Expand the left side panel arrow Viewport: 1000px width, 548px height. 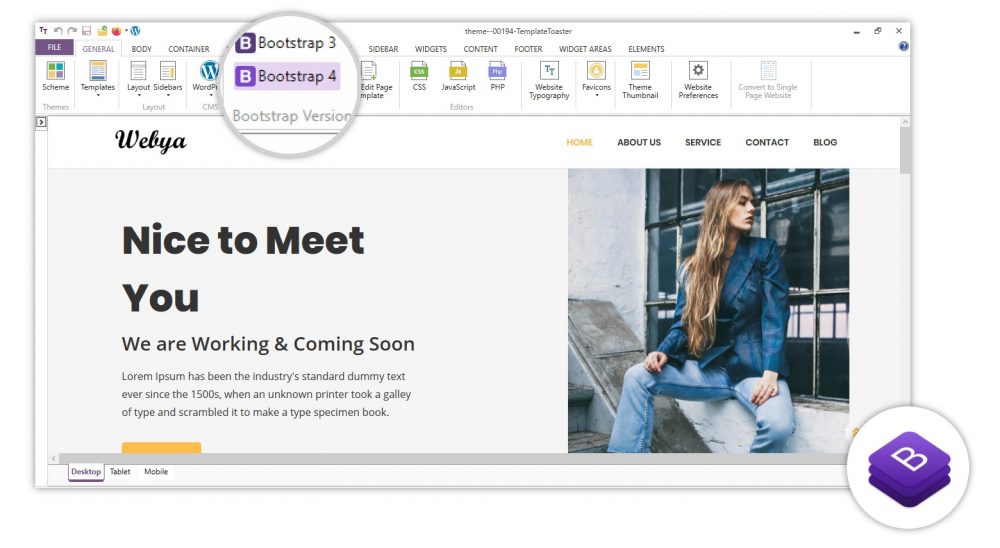[41, 122]
